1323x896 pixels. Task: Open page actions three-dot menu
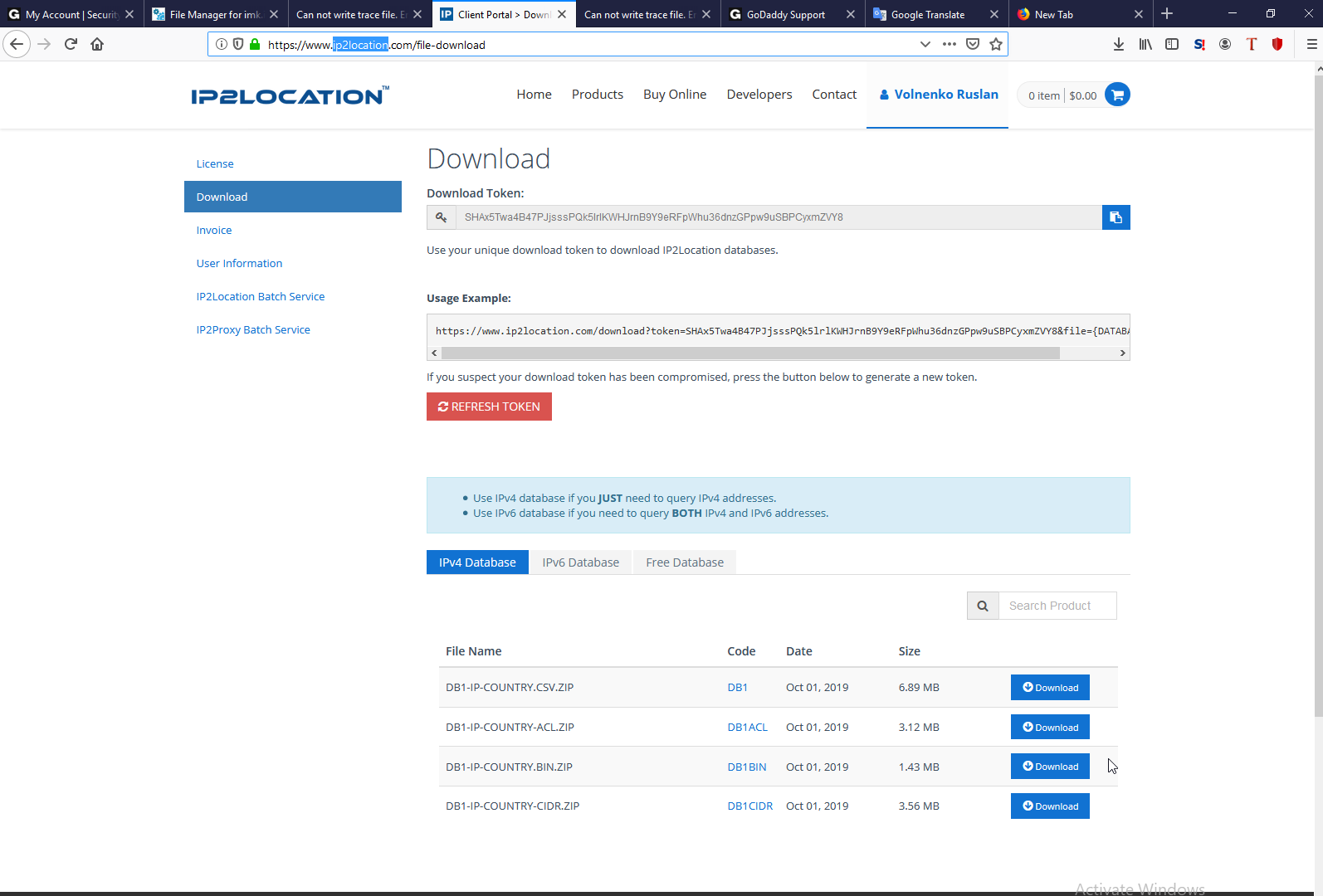(x=950, y=44)
